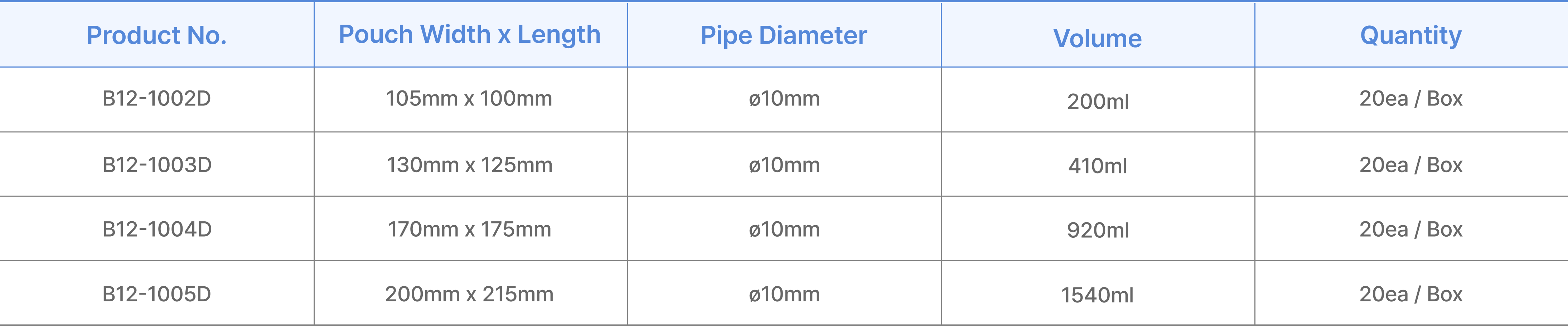
Task: Select the 200mm x 215mm dimension cell
Action: coord(469,295)
